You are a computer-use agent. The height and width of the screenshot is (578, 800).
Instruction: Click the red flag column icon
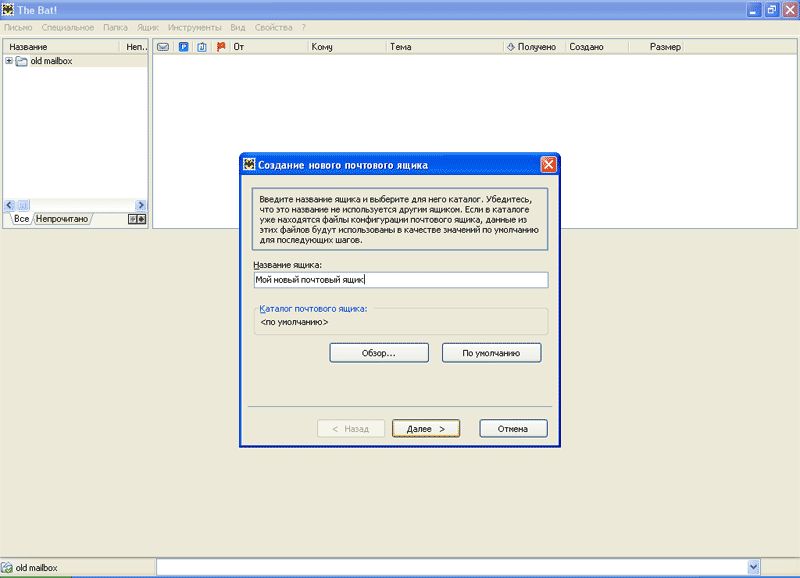pyautogui.click(x=221, y=47)
